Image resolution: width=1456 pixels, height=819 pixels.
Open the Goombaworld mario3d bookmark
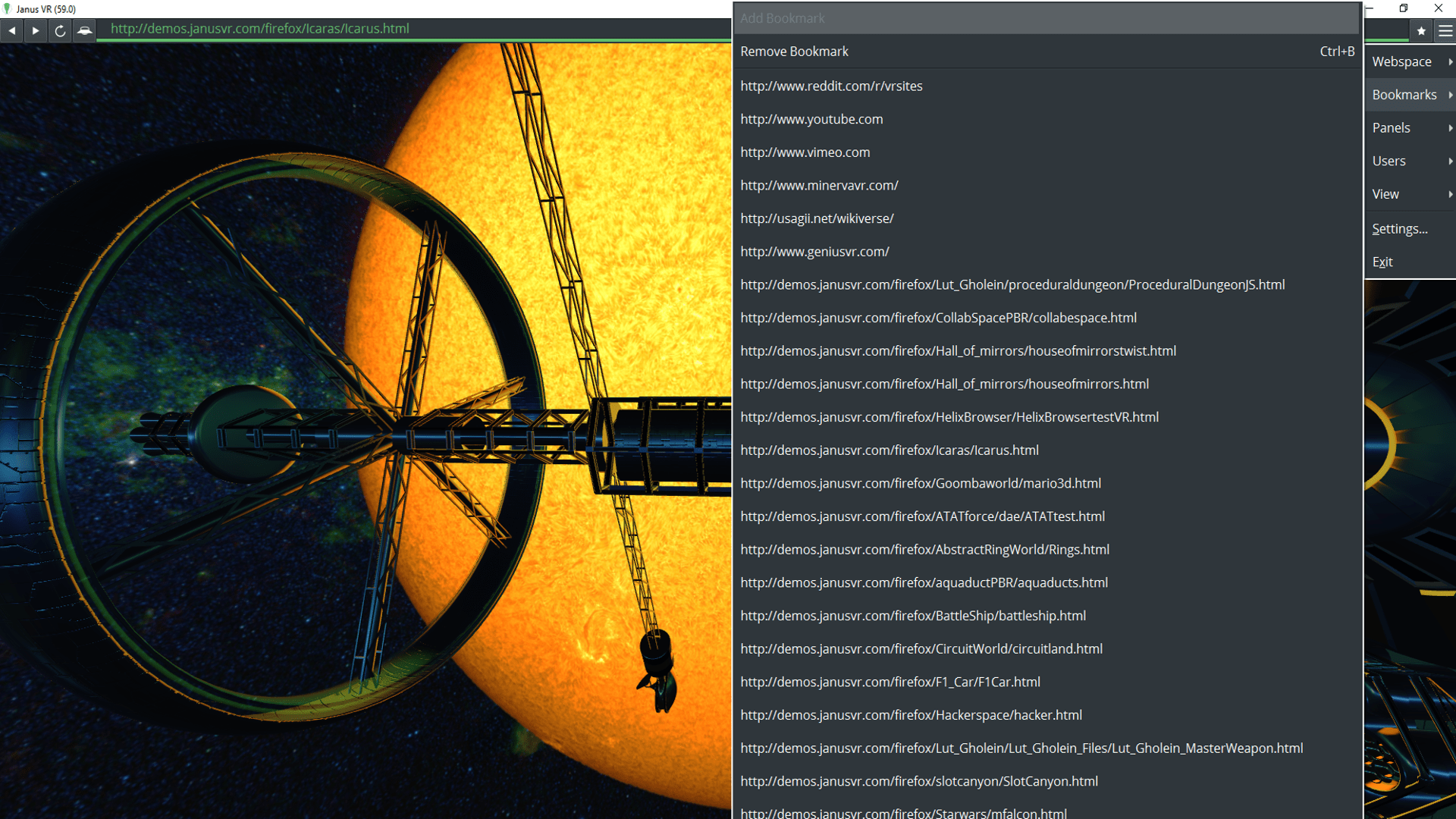point(921,483)
